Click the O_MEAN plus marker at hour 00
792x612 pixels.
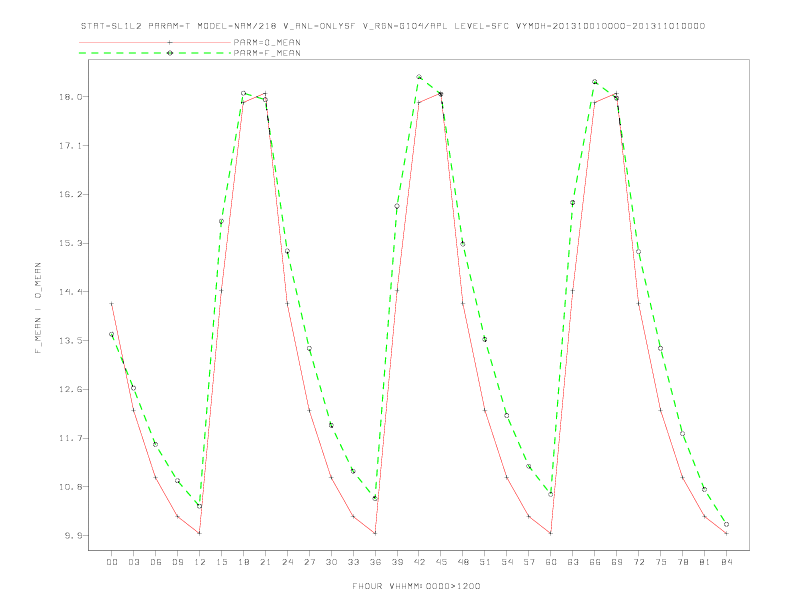(112, 304)
